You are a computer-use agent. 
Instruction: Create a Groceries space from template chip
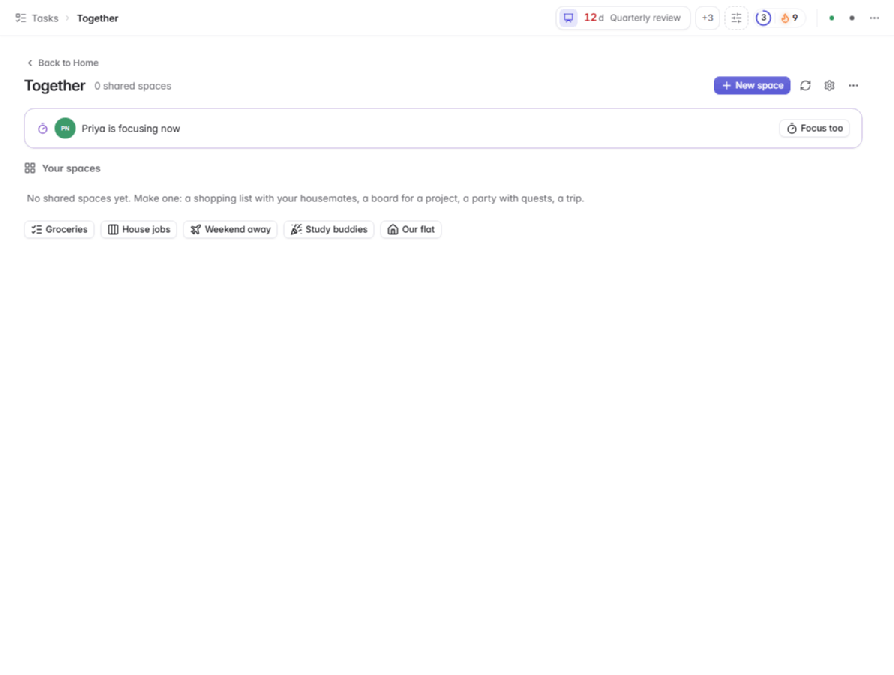pos(59,229)
